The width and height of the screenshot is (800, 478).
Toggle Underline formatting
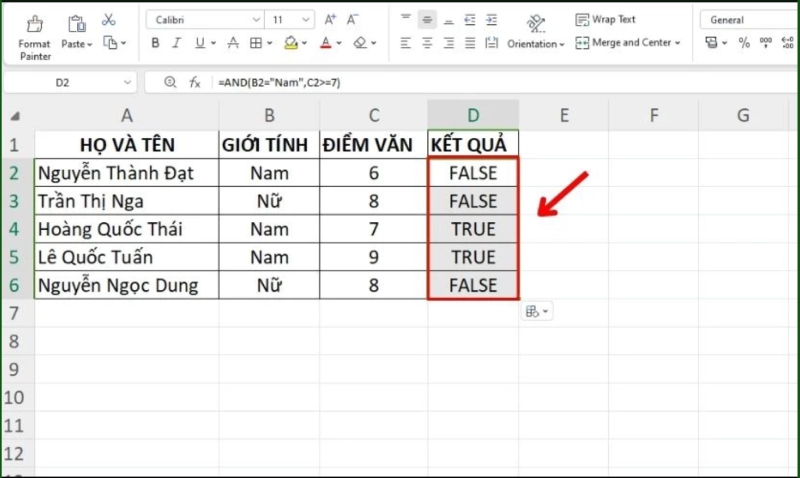pos(199,43)
